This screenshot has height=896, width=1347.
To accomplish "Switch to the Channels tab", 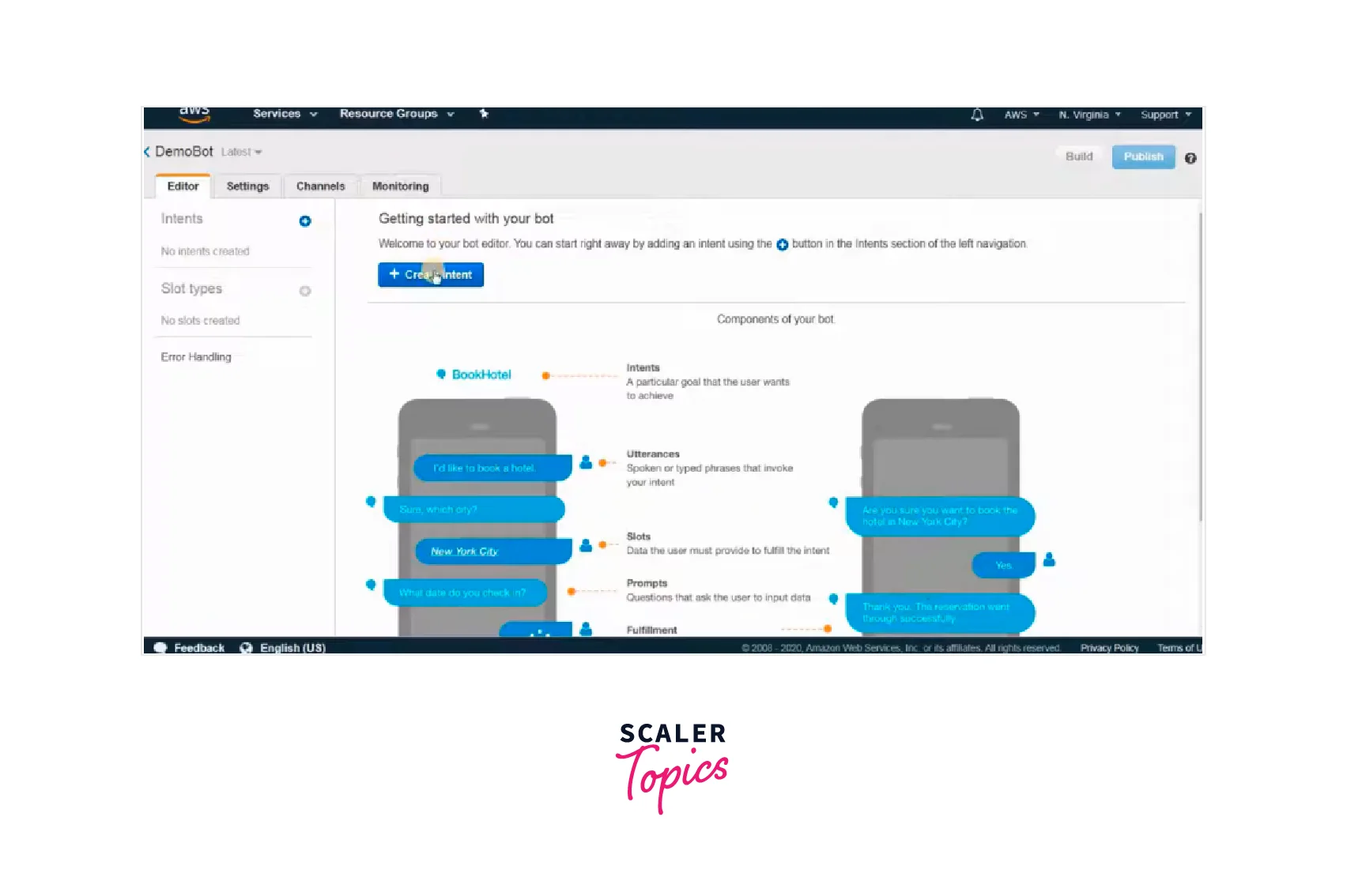I will click(319, 186).
